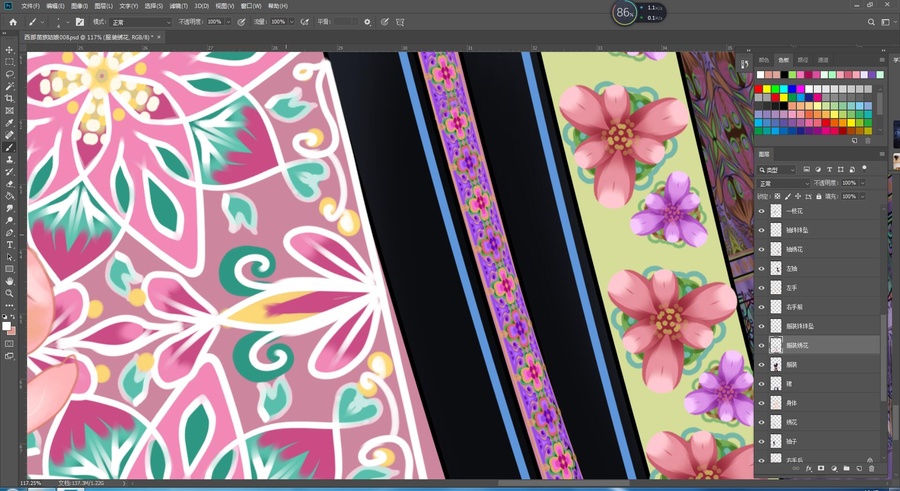
Task: Open layer opacity dropdown arrow
Action: coord(863,183)
